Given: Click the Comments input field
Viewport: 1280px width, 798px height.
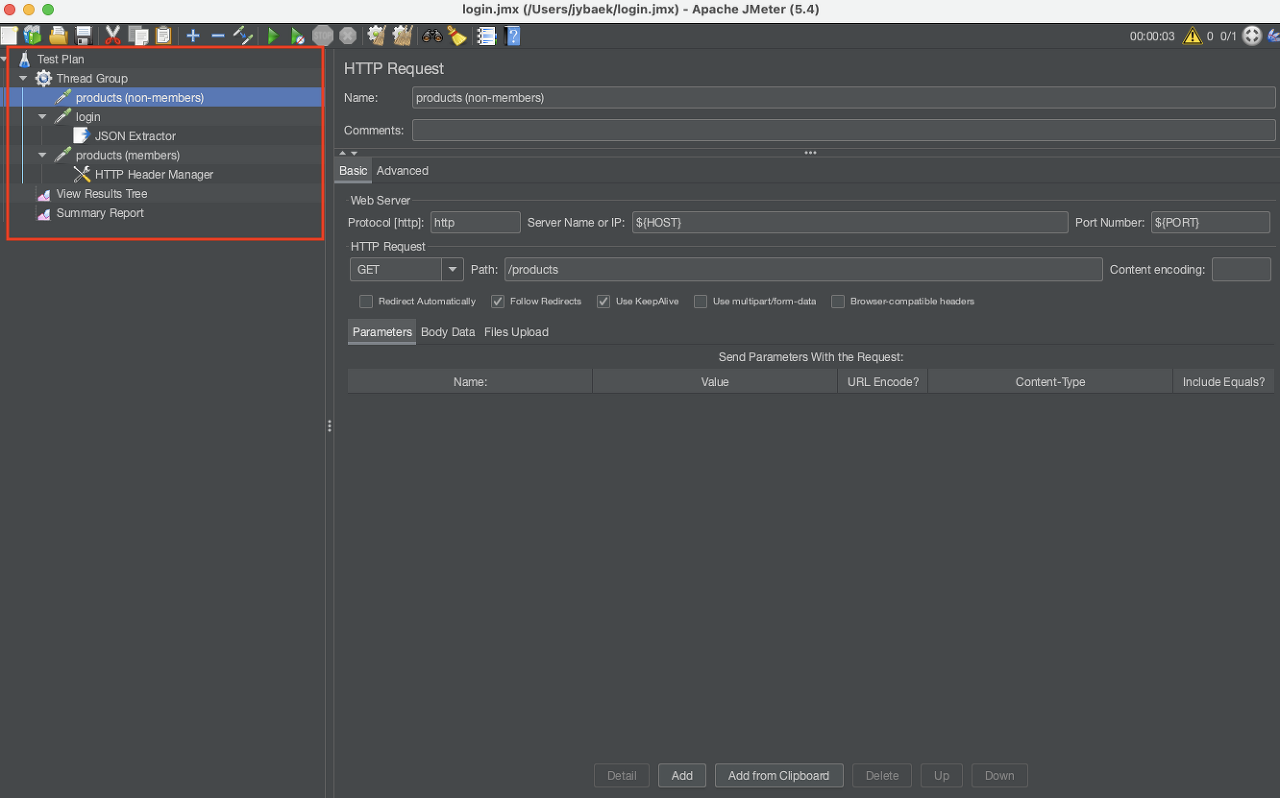Looking at the screenshot, I should (x=843, y=130).
